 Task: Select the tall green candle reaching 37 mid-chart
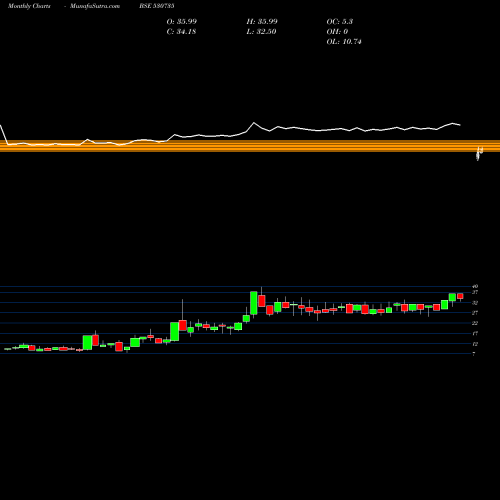pyautogui.click(x=254, y=303)
